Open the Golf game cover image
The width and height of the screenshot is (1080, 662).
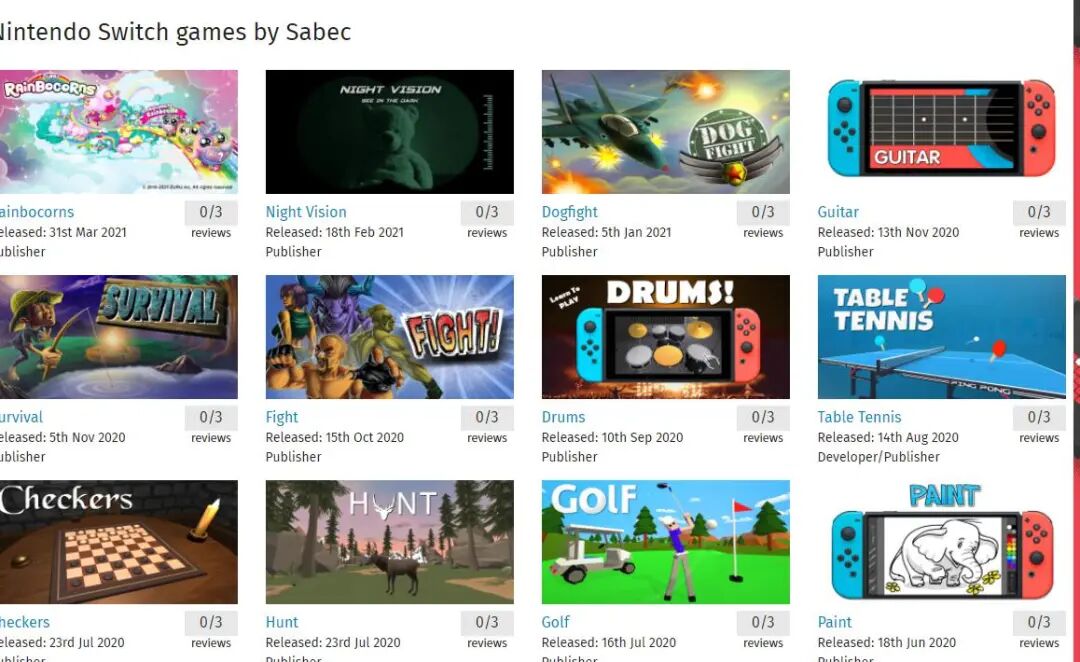click(665, 542)
